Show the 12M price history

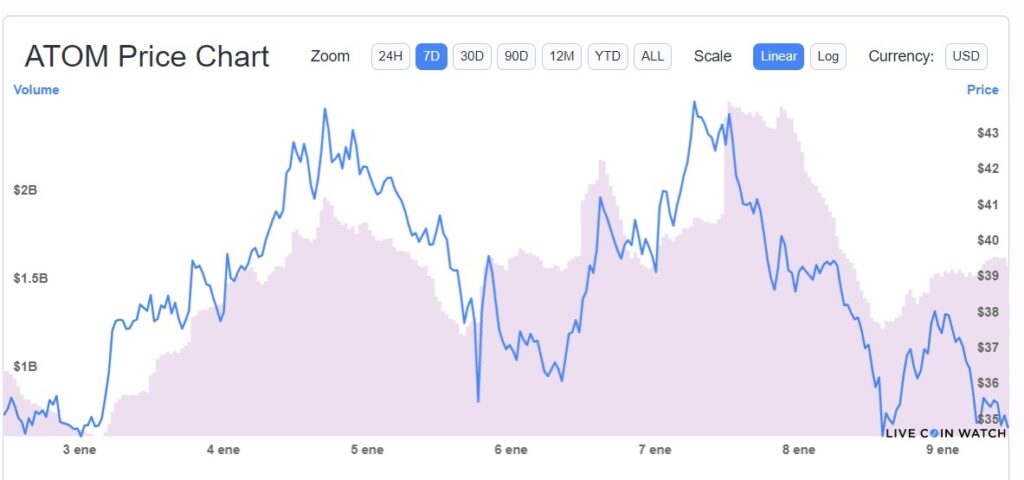click(x=561, y=56)
